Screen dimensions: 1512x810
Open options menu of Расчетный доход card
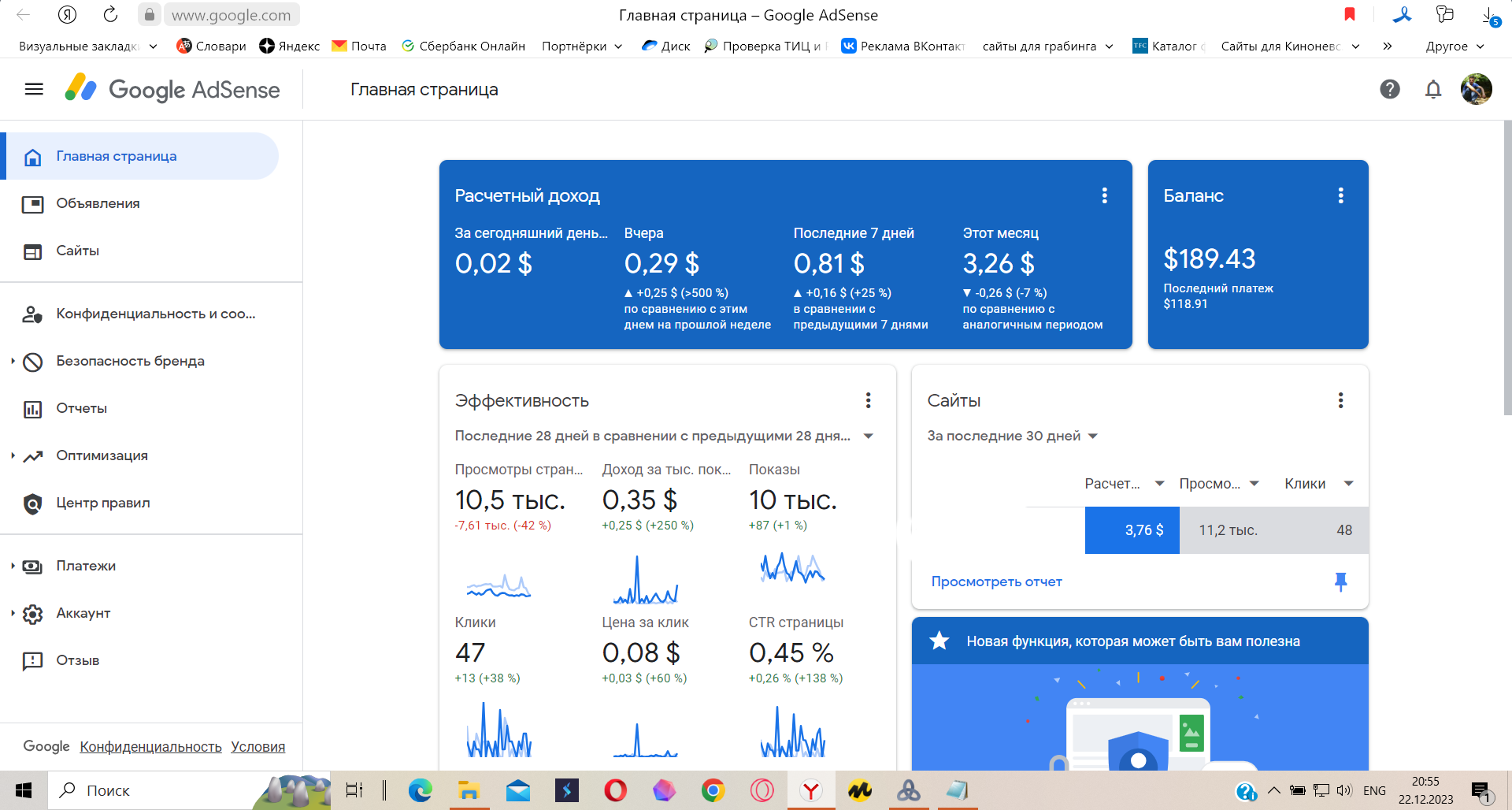pyautogui.click(x=1104, y=195)
